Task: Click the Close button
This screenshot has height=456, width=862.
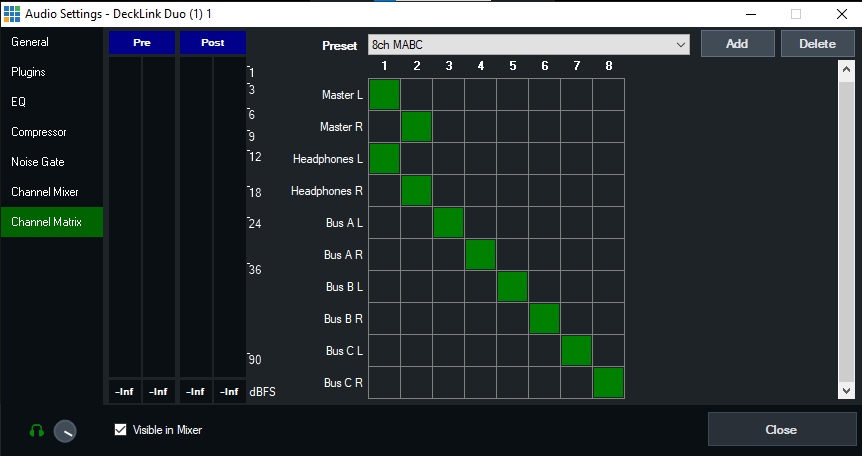Action: (x=780, y=430)
